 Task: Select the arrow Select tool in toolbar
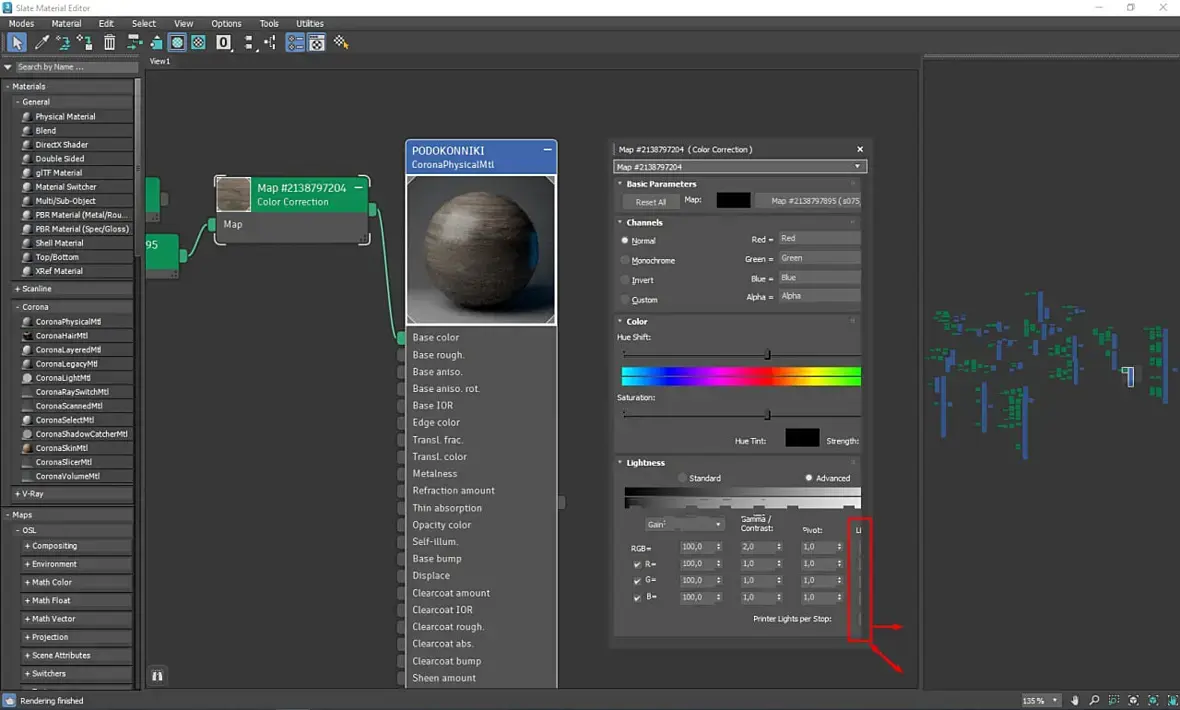17,43
